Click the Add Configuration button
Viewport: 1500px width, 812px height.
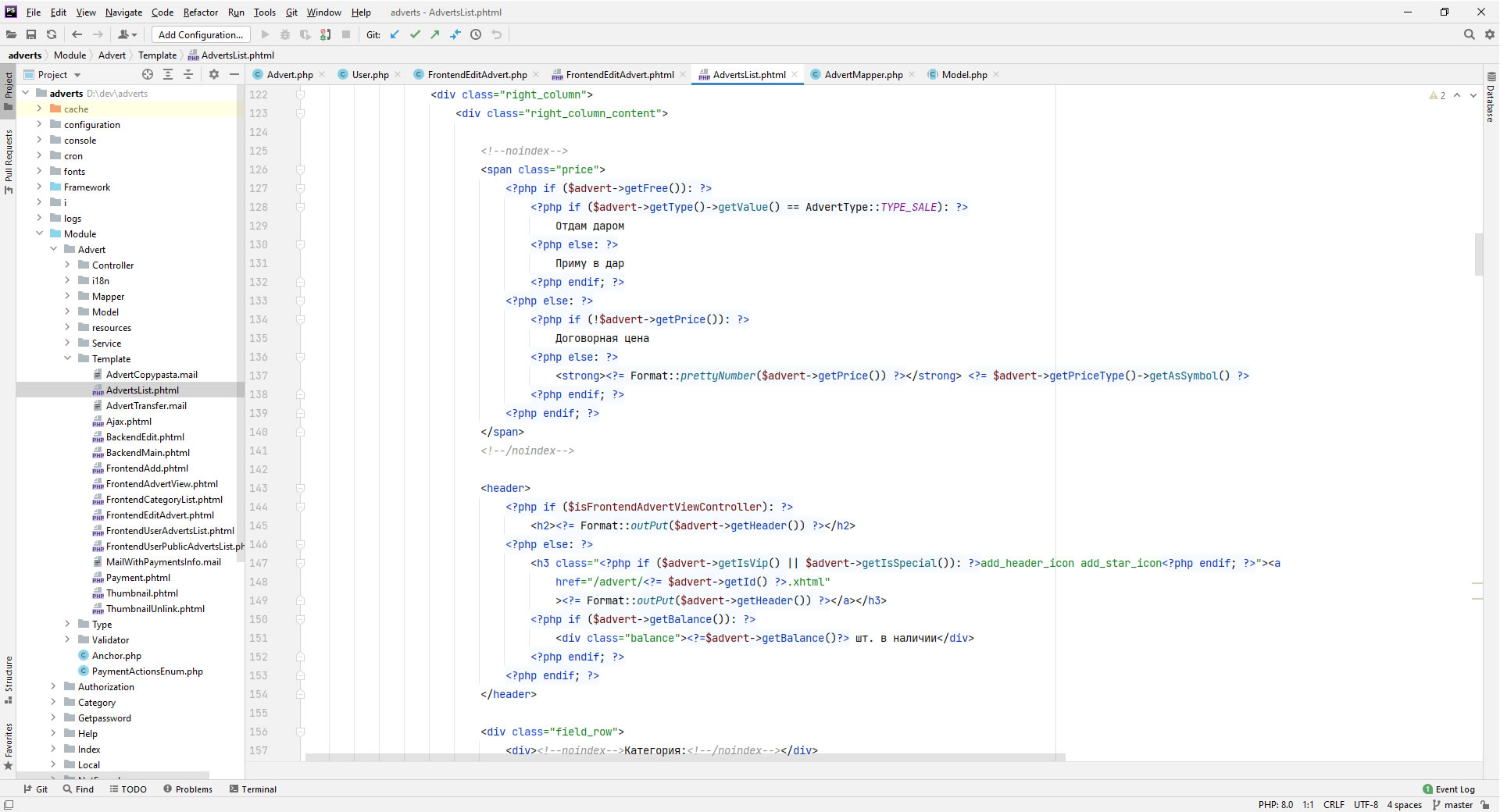201,34
